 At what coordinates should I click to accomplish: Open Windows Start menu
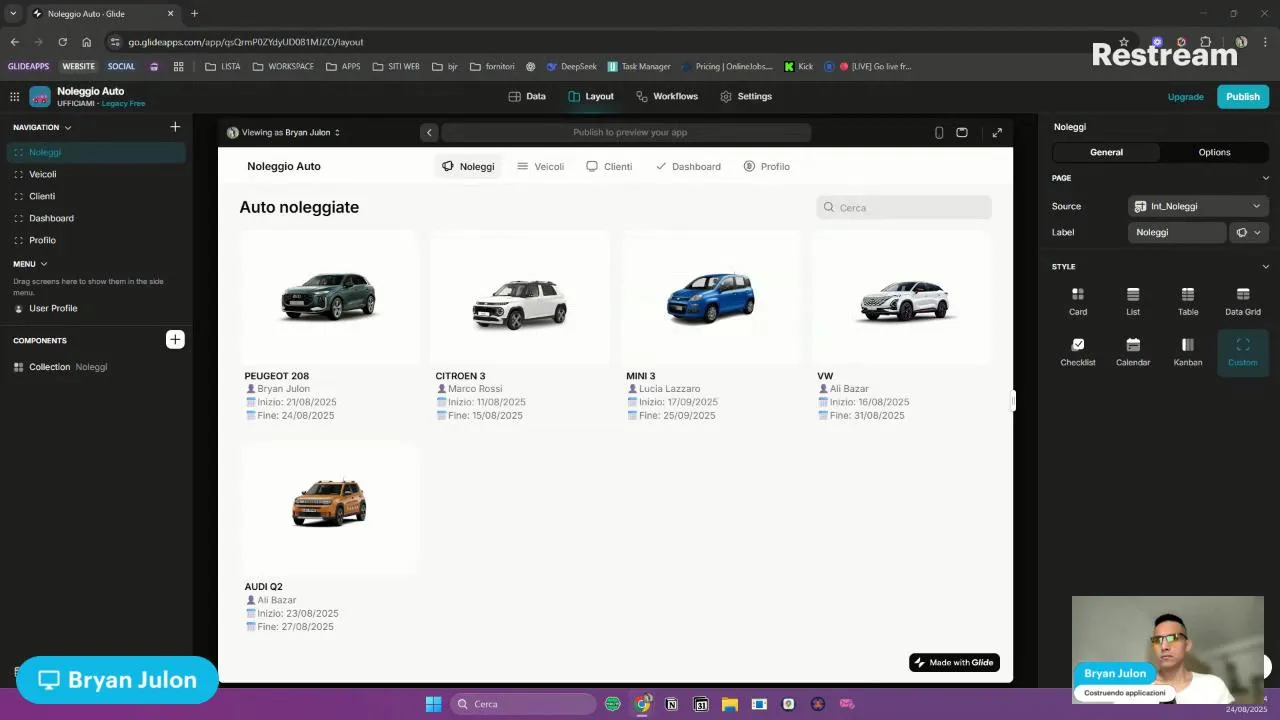[433, 704]
